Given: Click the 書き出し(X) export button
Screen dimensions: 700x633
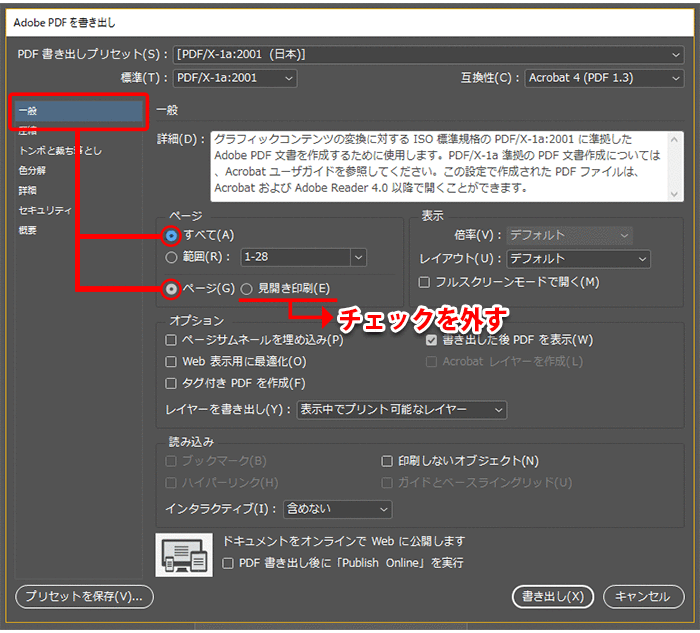Looking at the screenshot, I should pyautogui.click(x=553, y=597).
